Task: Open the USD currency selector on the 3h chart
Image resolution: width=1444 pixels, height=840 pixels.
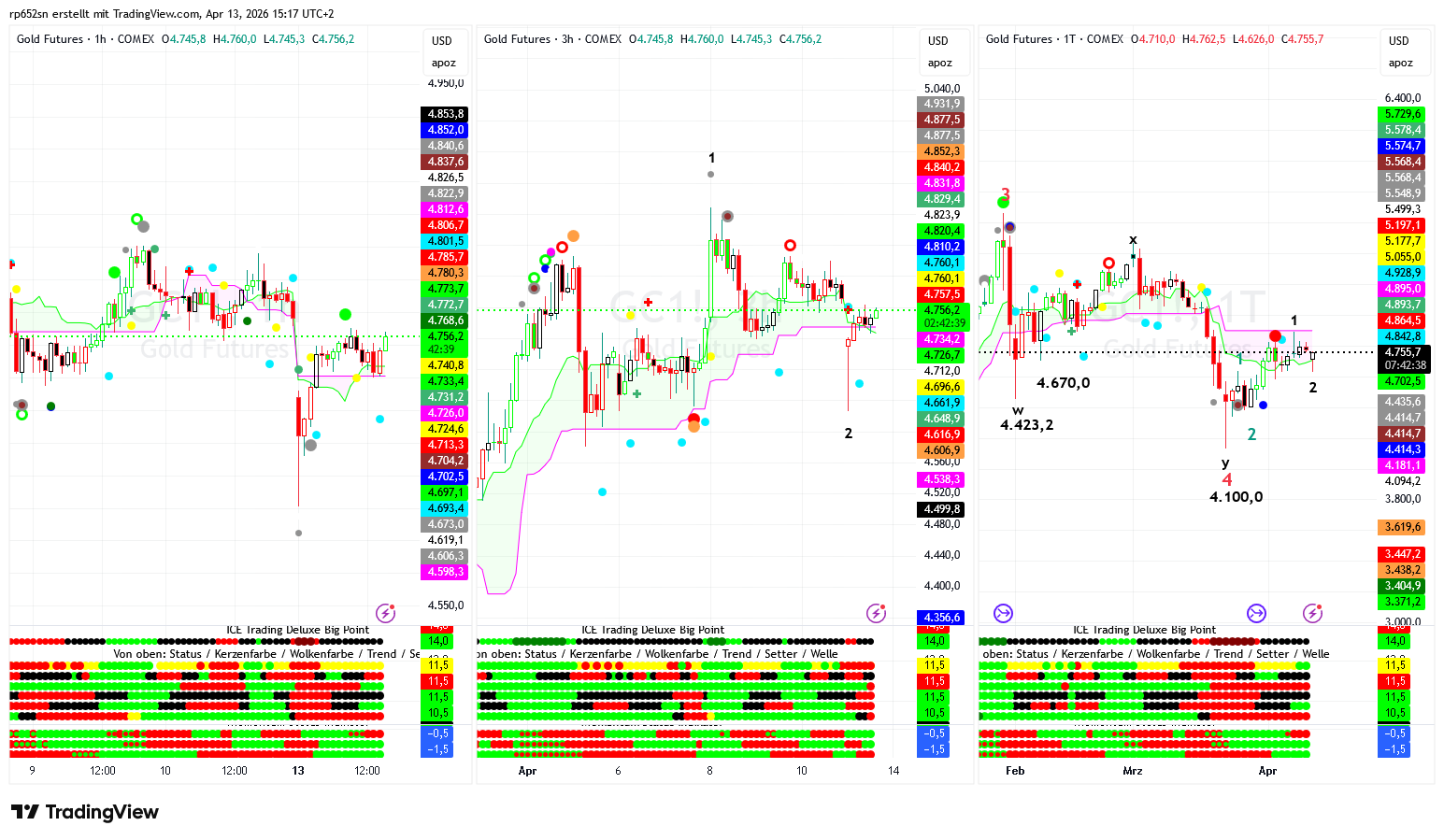Action: pos(937,41)
